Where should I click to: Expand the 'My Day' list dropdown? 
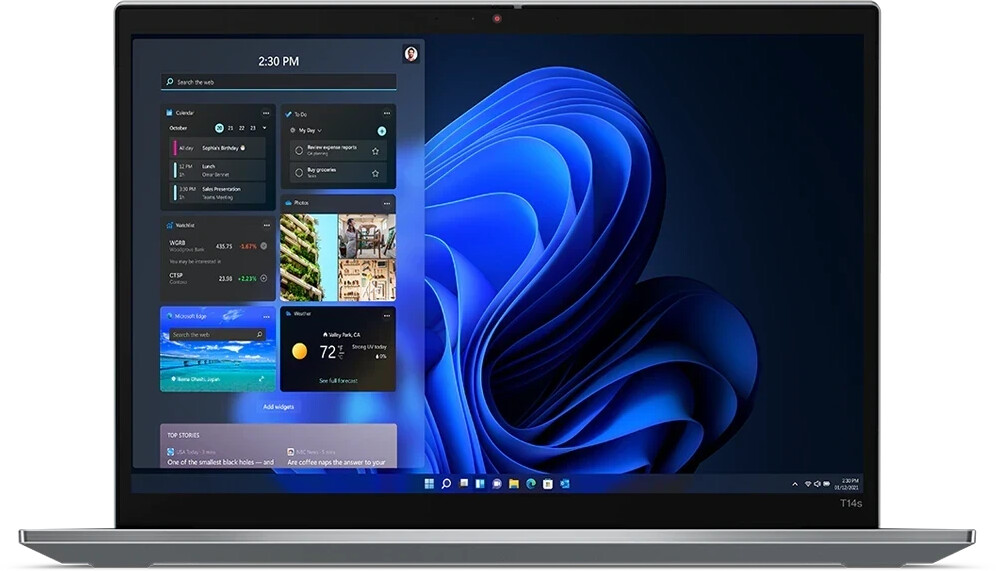(320, 131)
